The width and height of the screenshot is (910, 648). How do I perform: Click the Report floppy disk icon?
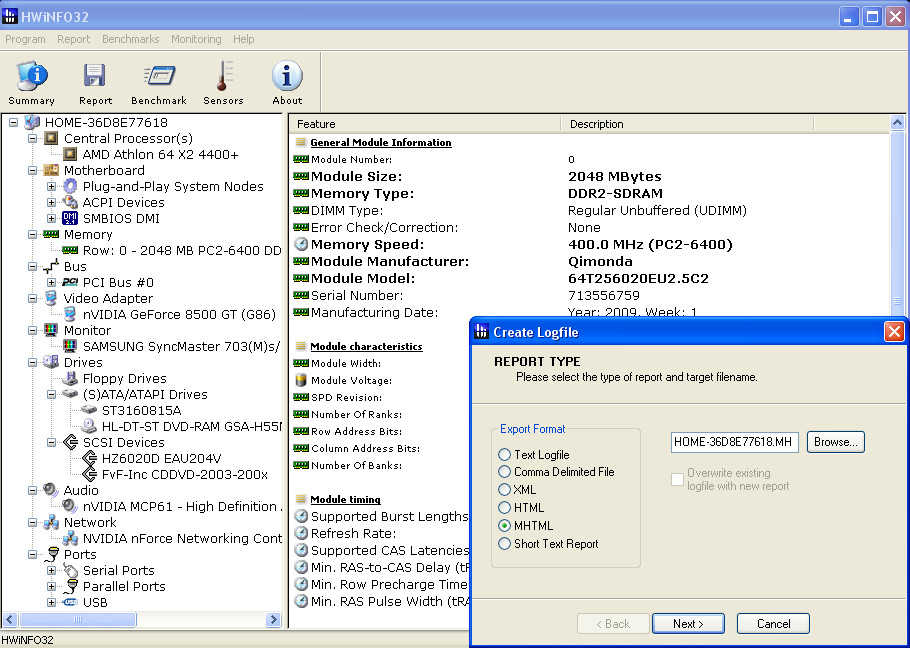(x=95, y=82)
